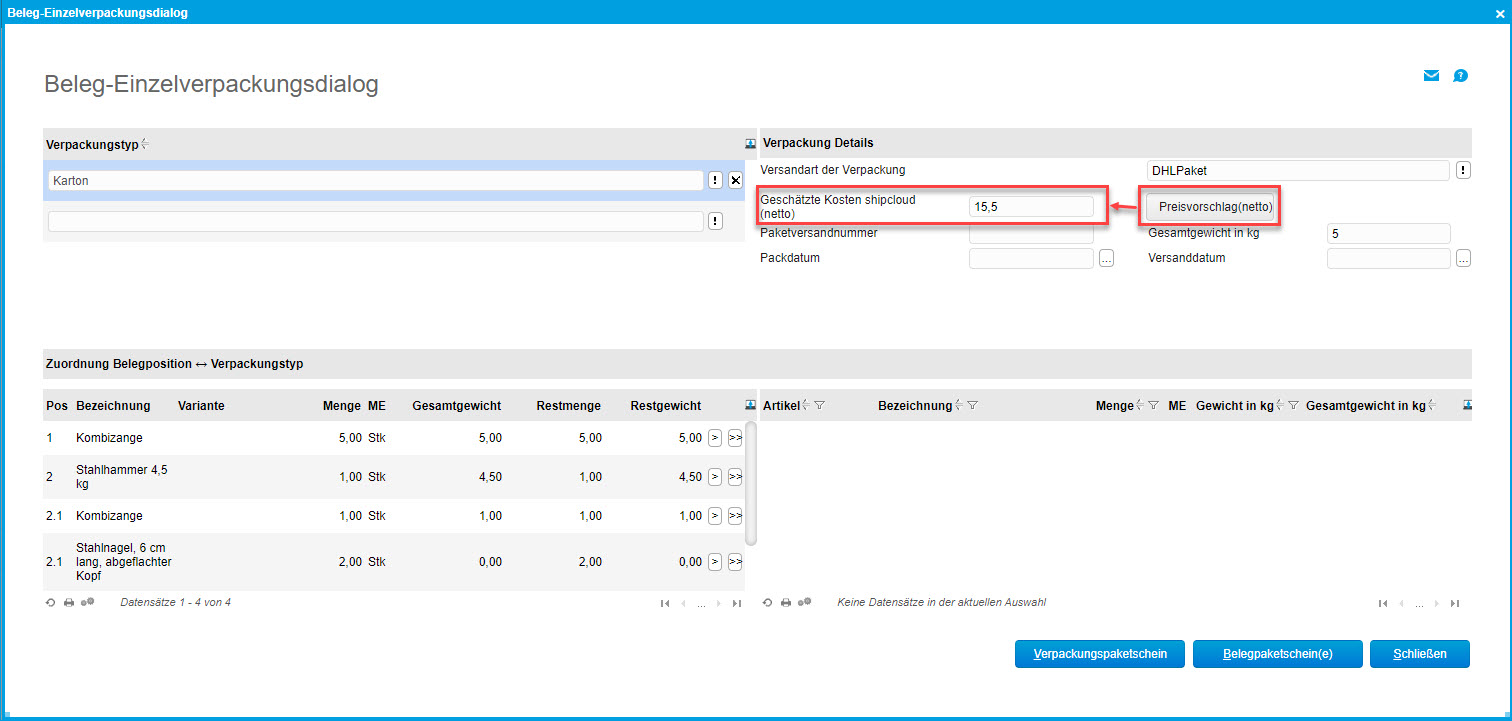Click the Geschätzte Kosten field showing 15,5
Screen dimensions: 1512x721
1031,206
